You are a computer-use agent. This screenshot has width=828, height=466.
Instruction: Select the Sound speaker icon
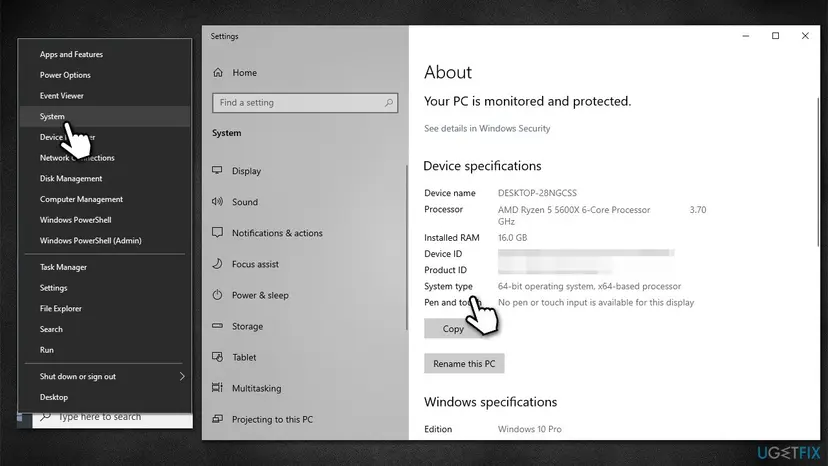coord(217,201)
